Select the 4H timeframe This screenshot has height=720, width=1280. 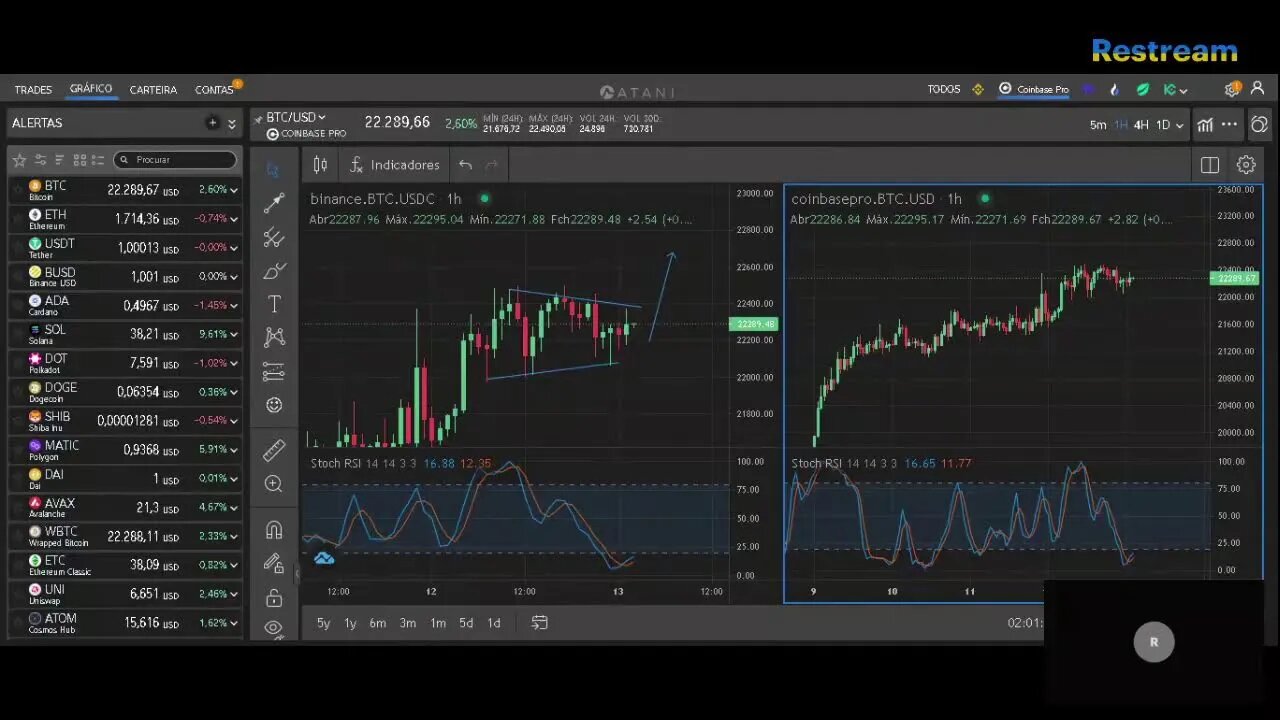tap(1141, 125)
